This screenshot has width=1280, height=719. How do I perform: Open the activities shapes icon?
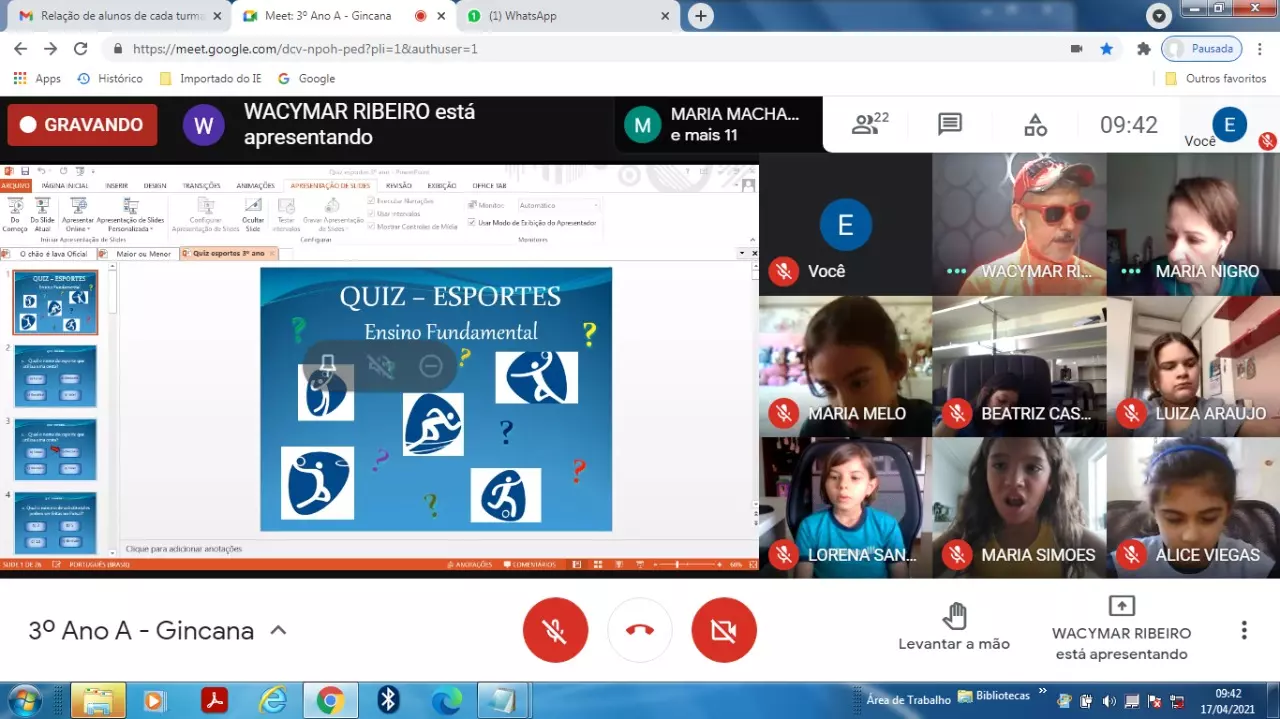[1035, 125]
